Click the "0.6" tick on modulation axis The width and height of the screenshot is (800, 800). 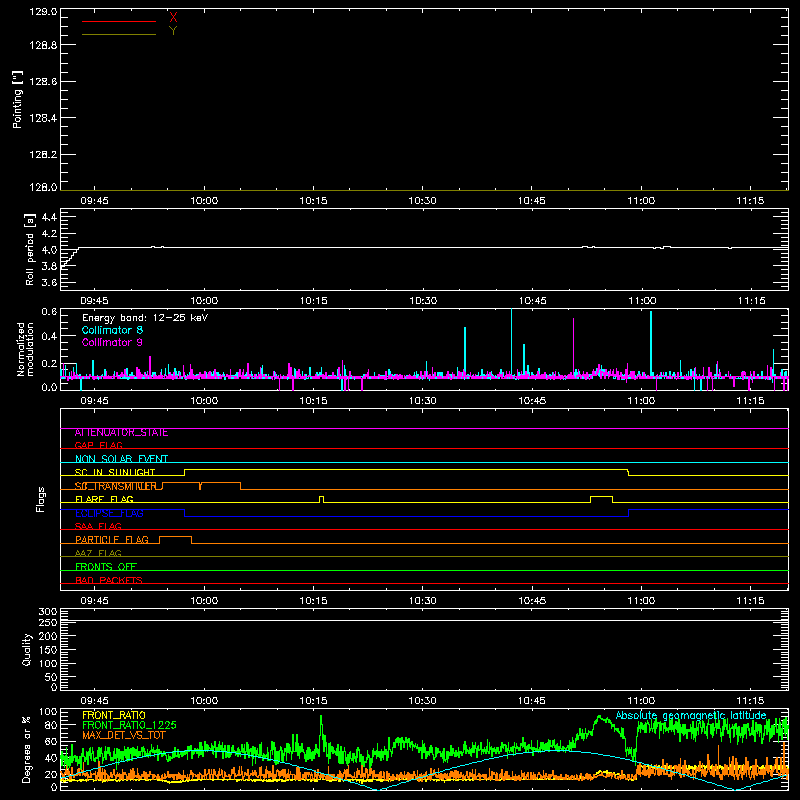point(49,312)
